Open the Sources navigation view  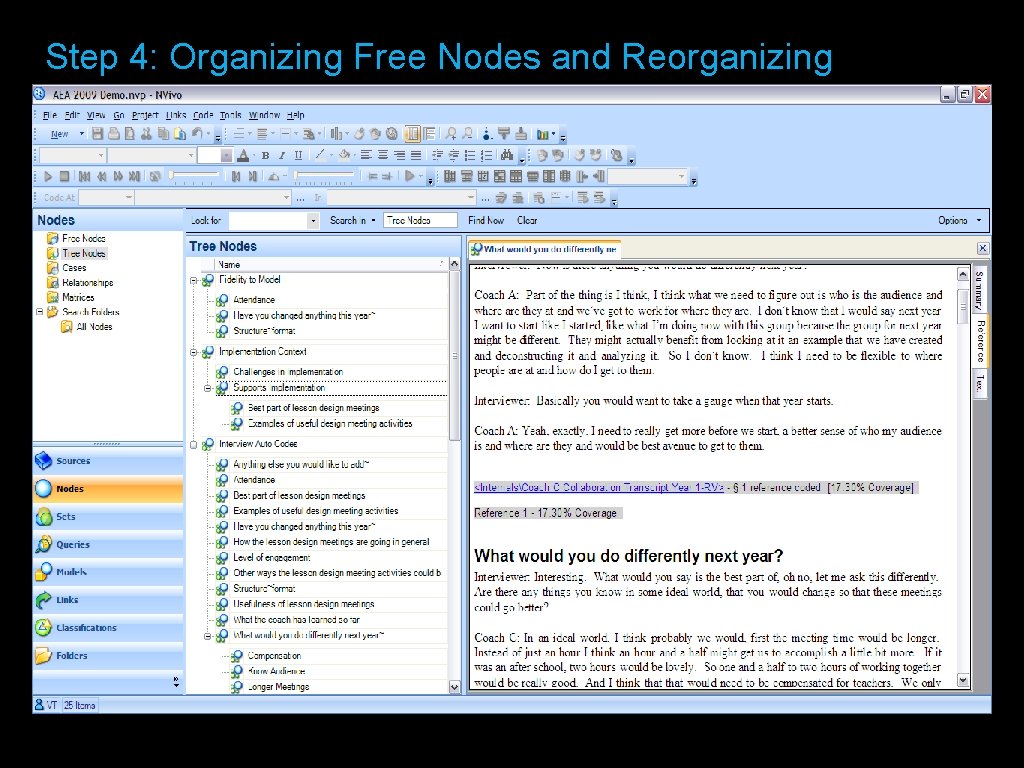pos(108,461)
